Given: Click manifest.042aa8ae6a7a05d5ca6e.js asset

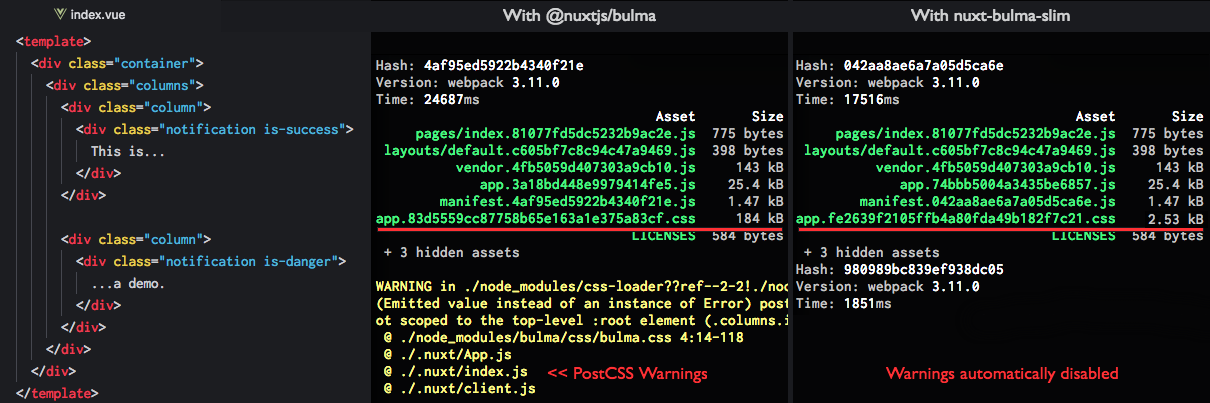Looking at the screenshot, I should (x=987, y=201).
